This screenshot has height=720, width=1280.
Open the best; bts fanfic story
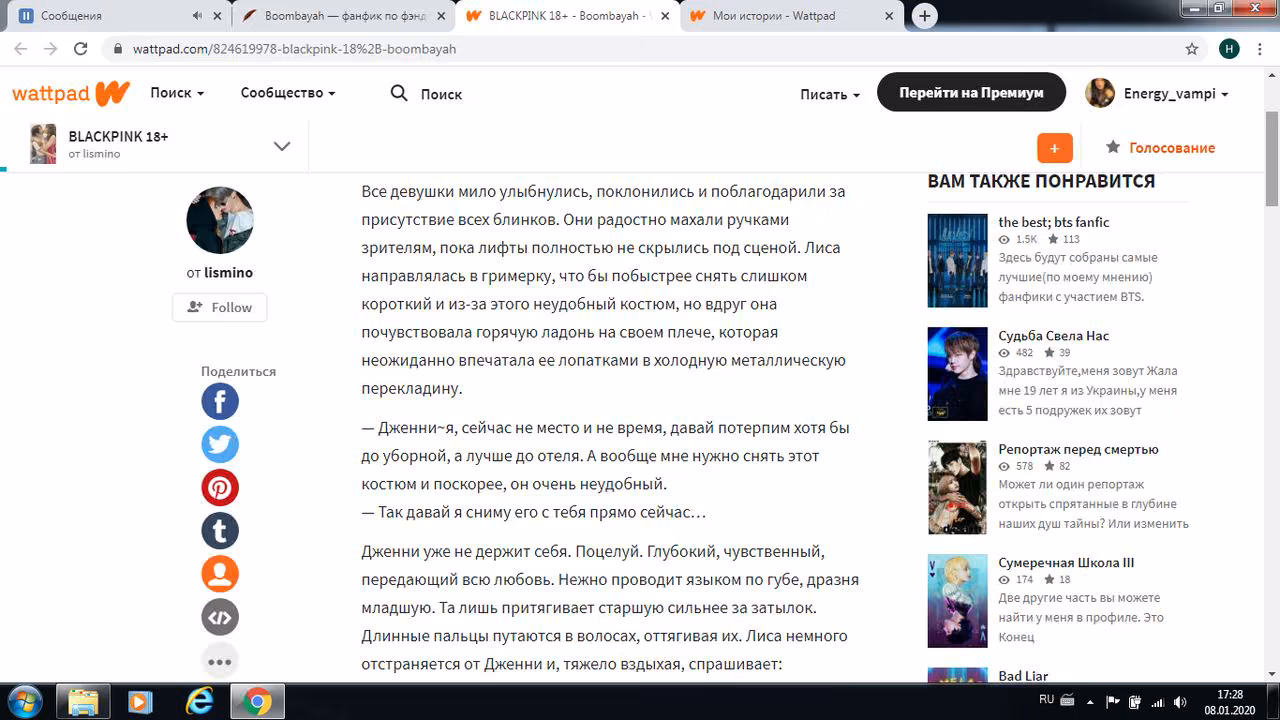click(x=1054, y=222)
